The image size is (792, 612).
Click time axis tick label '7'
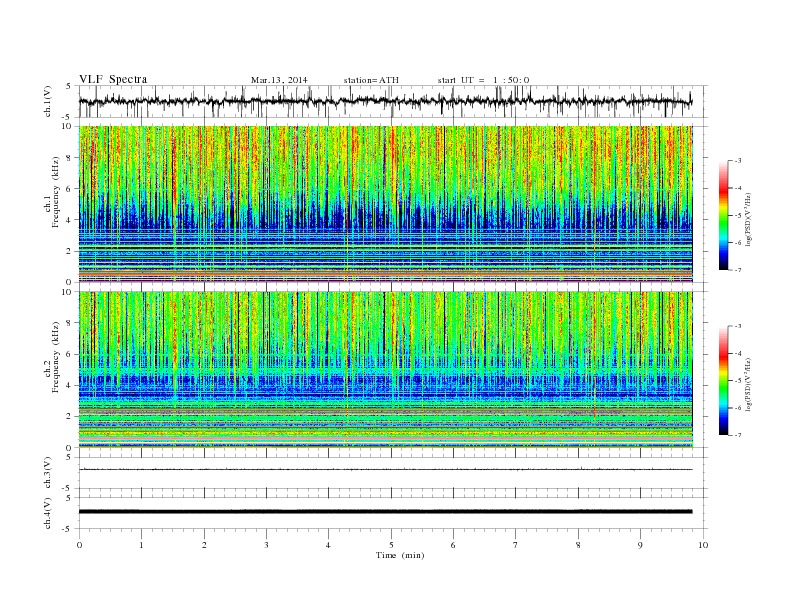(516, 545)
